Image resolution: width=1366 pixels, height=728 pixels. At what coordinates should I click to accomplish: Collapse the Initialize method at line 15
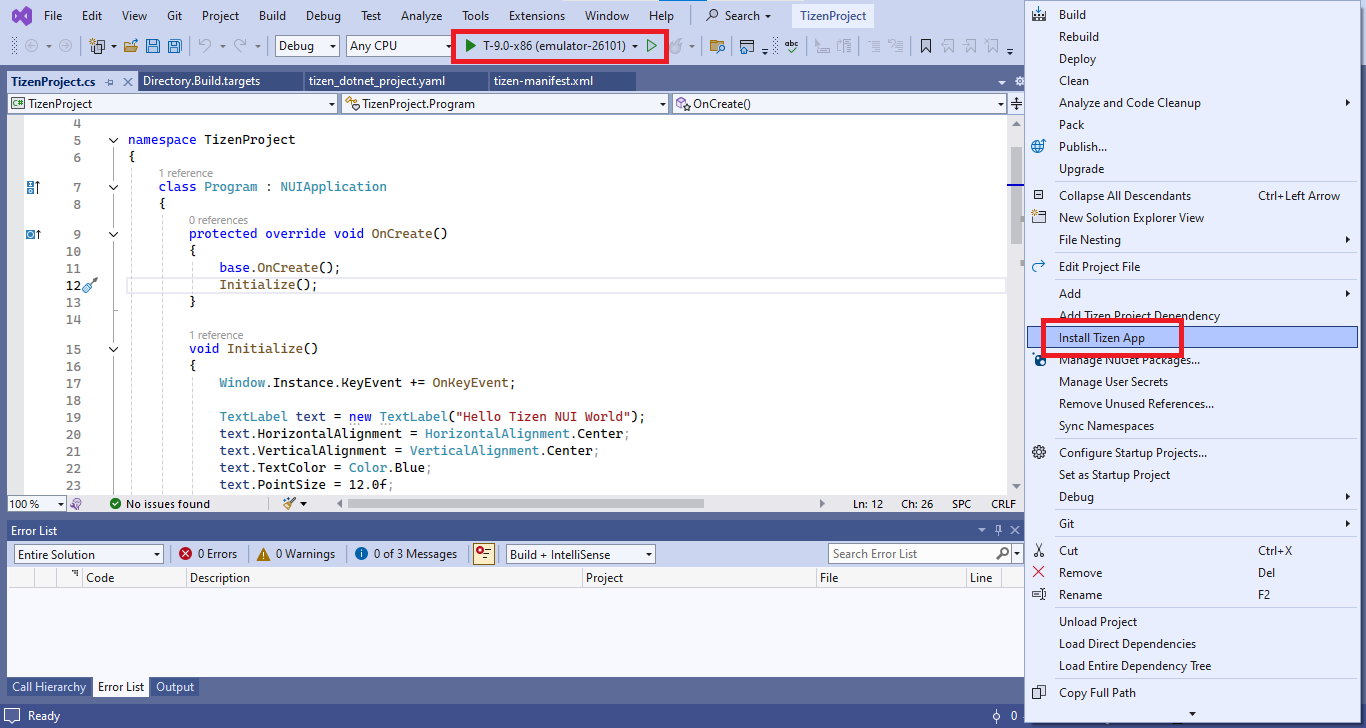point(113,349)
